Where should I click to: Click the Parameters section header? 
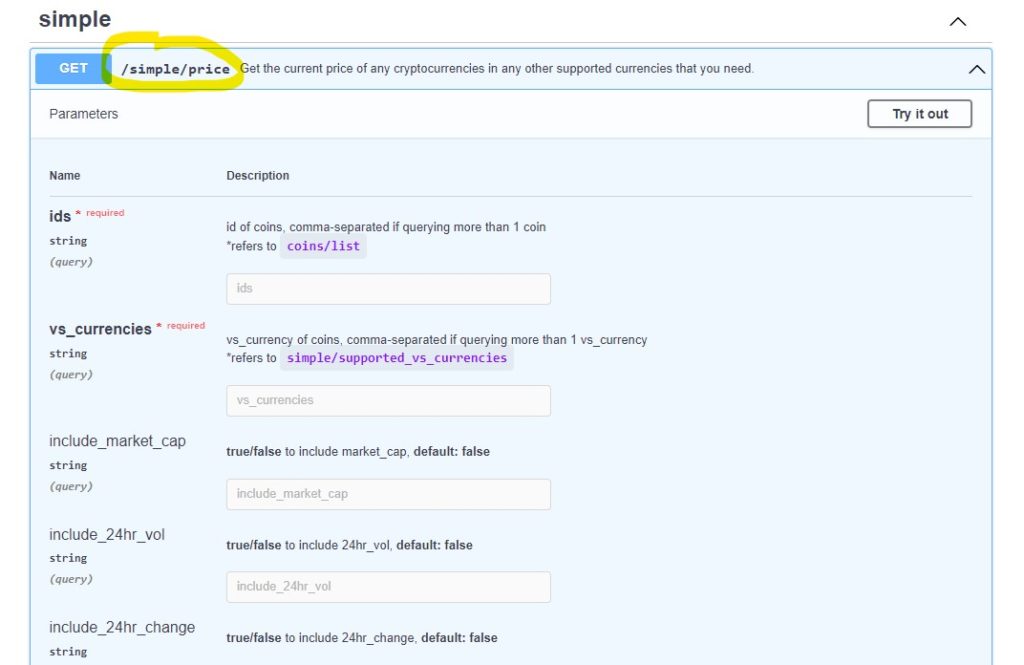tap(84, 114)
